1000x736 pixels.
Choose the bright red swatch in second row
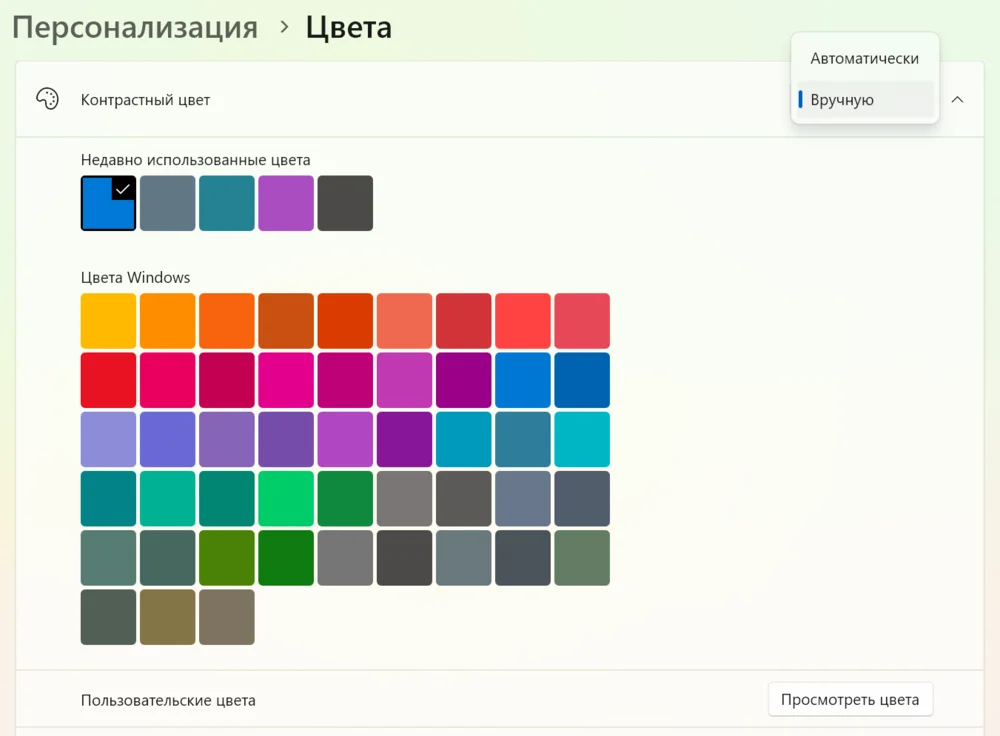(x=108, y=380)
